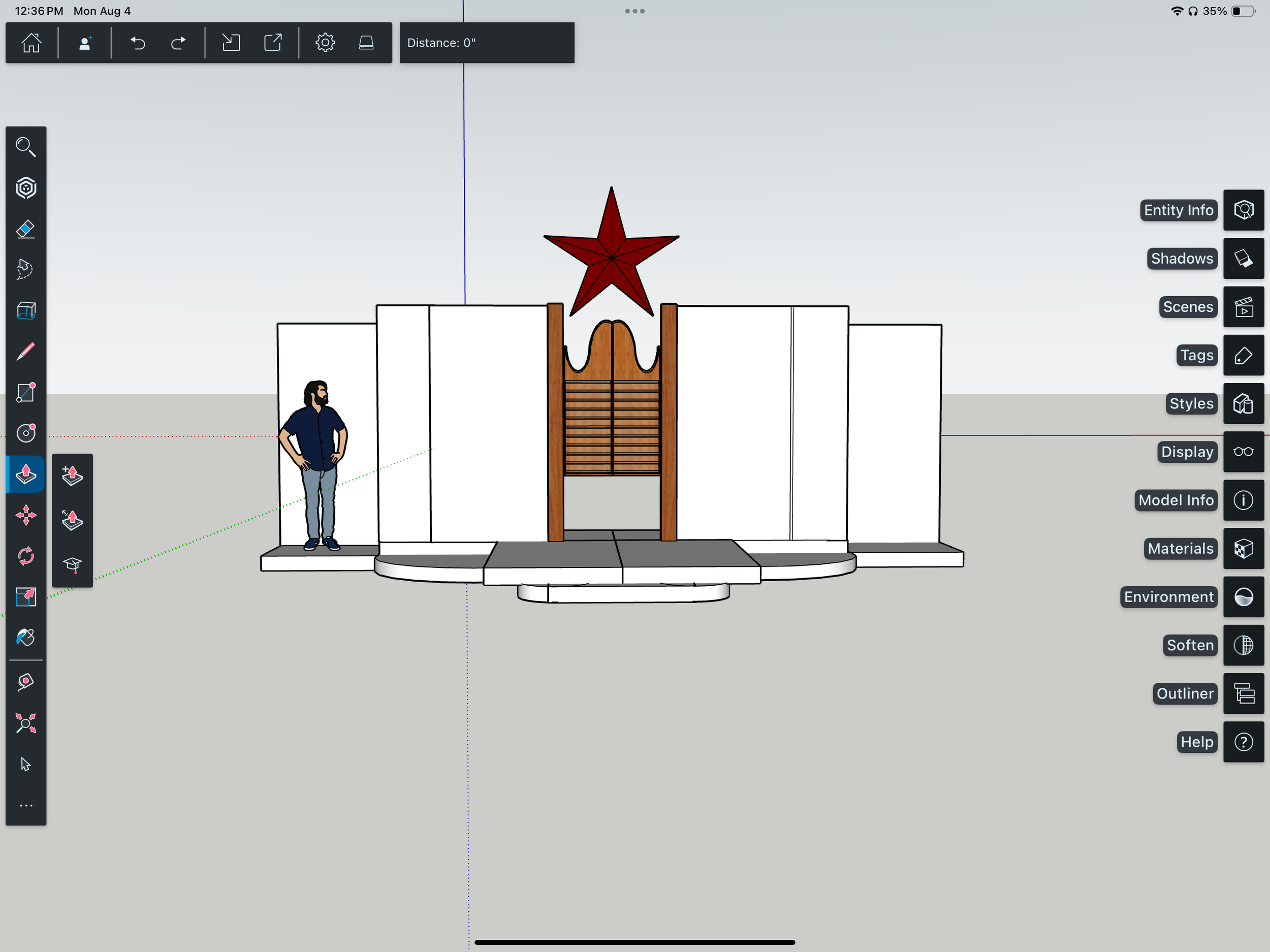Choose the Push/Pull stretch variant in flyout
This screenshot has height=952, width=1270.
pos(72,520)
